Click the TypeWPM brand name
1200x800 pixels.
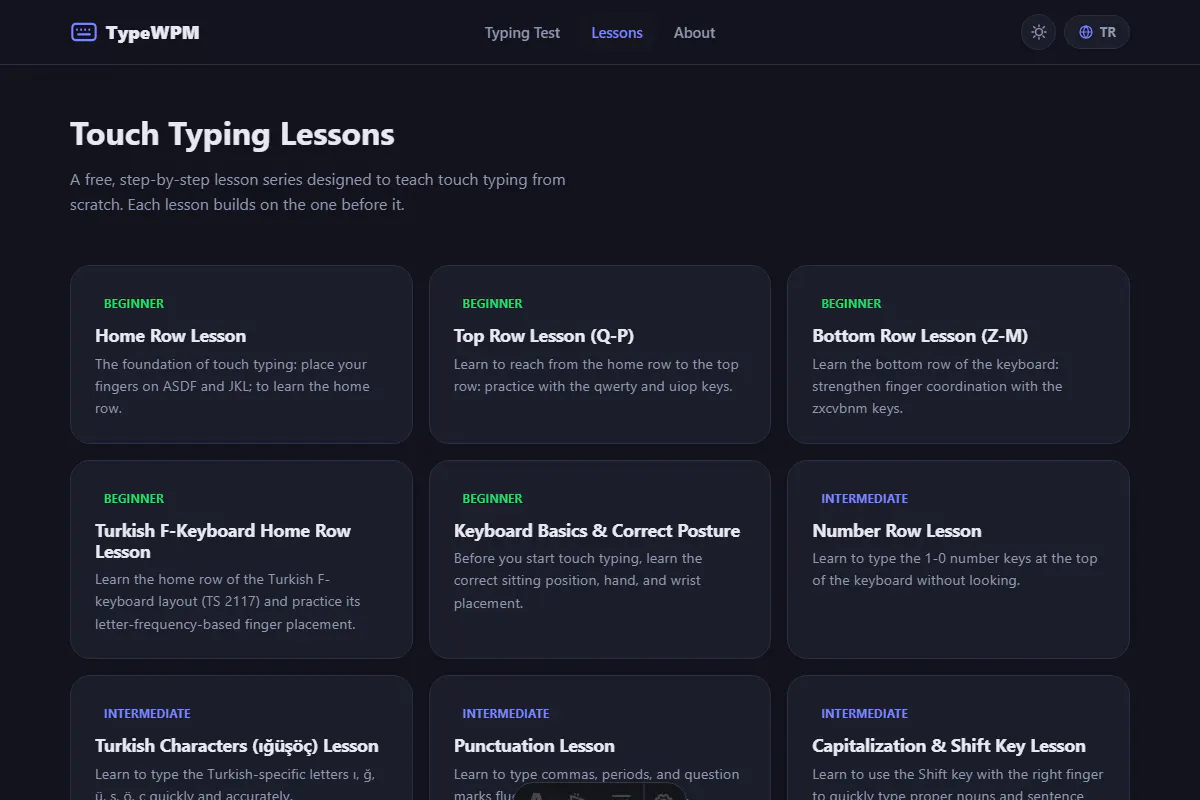tap(152, 32)
